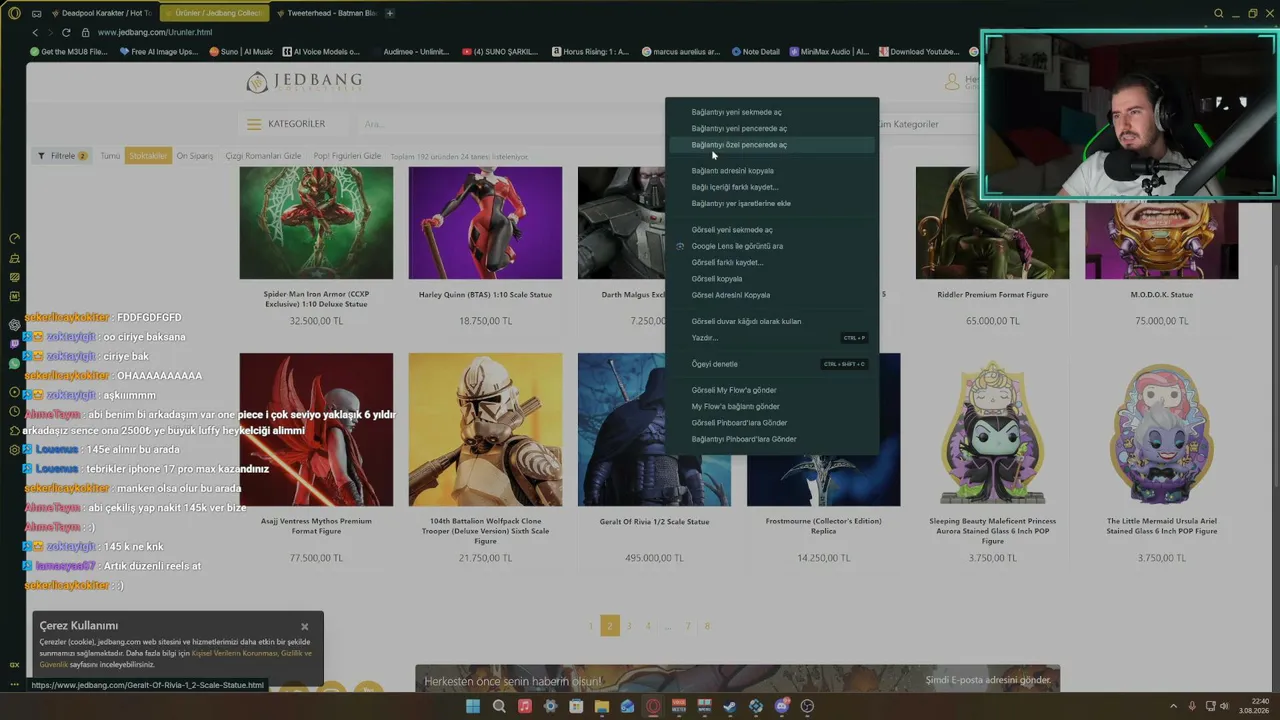Viewport: 1280px width, 720px height.
Task: Click the Ara... search field
Action: [x=510, y=124]
